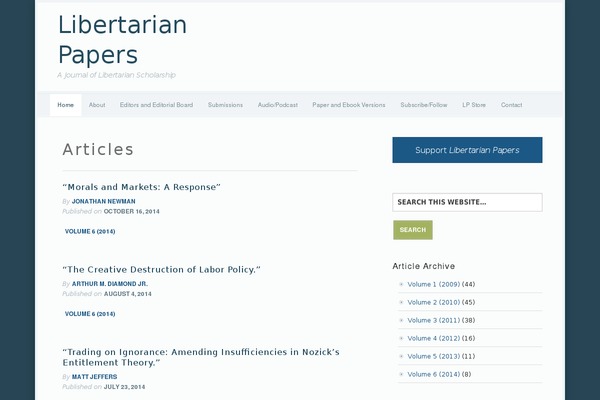Image resolution: width=600 pixels, height=400 pixels.
Task: Click the July 23, 2014 publish date
Action: (x=124, y=387)
